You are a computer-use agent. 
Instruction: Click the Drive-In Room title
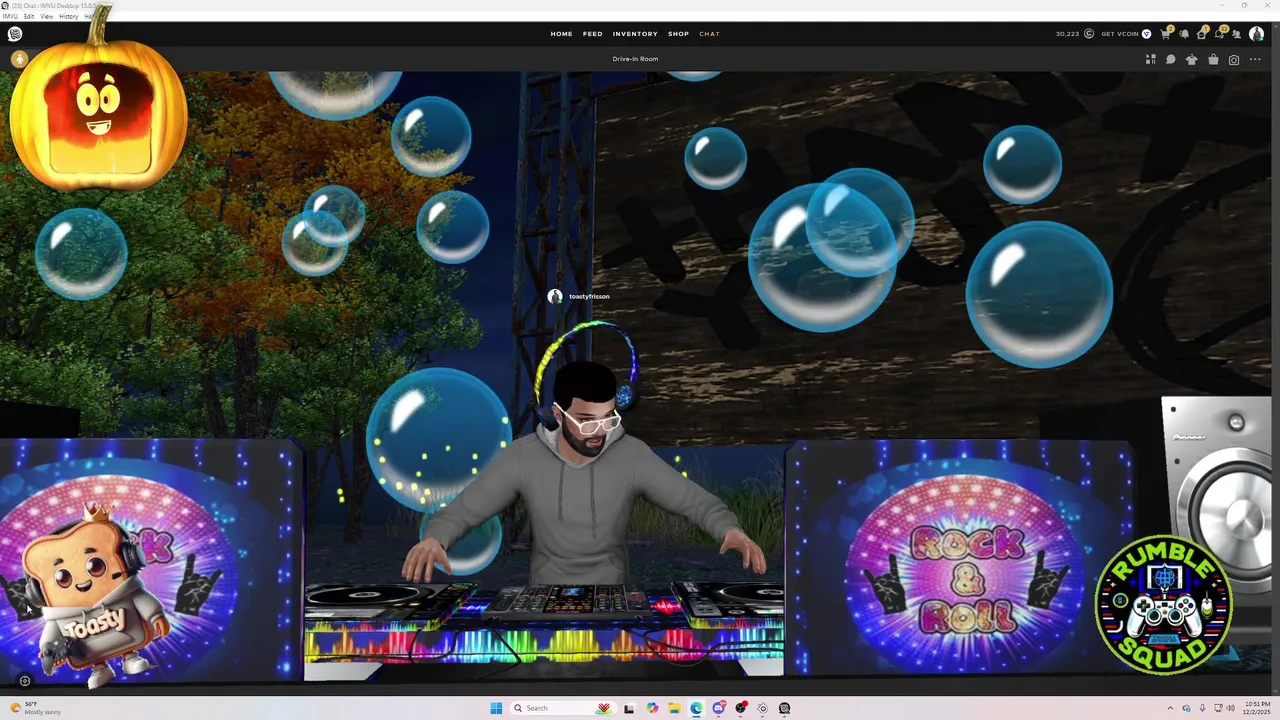coord(635,59)
